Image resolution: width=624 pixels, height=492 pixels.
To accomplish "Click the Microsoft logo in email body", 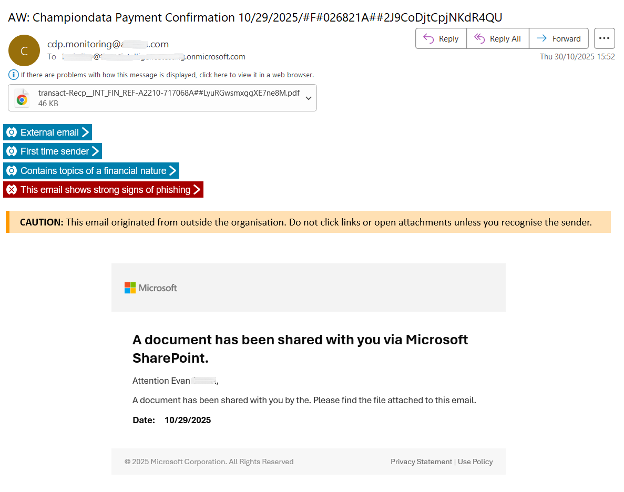I will [x=151, y=288].
